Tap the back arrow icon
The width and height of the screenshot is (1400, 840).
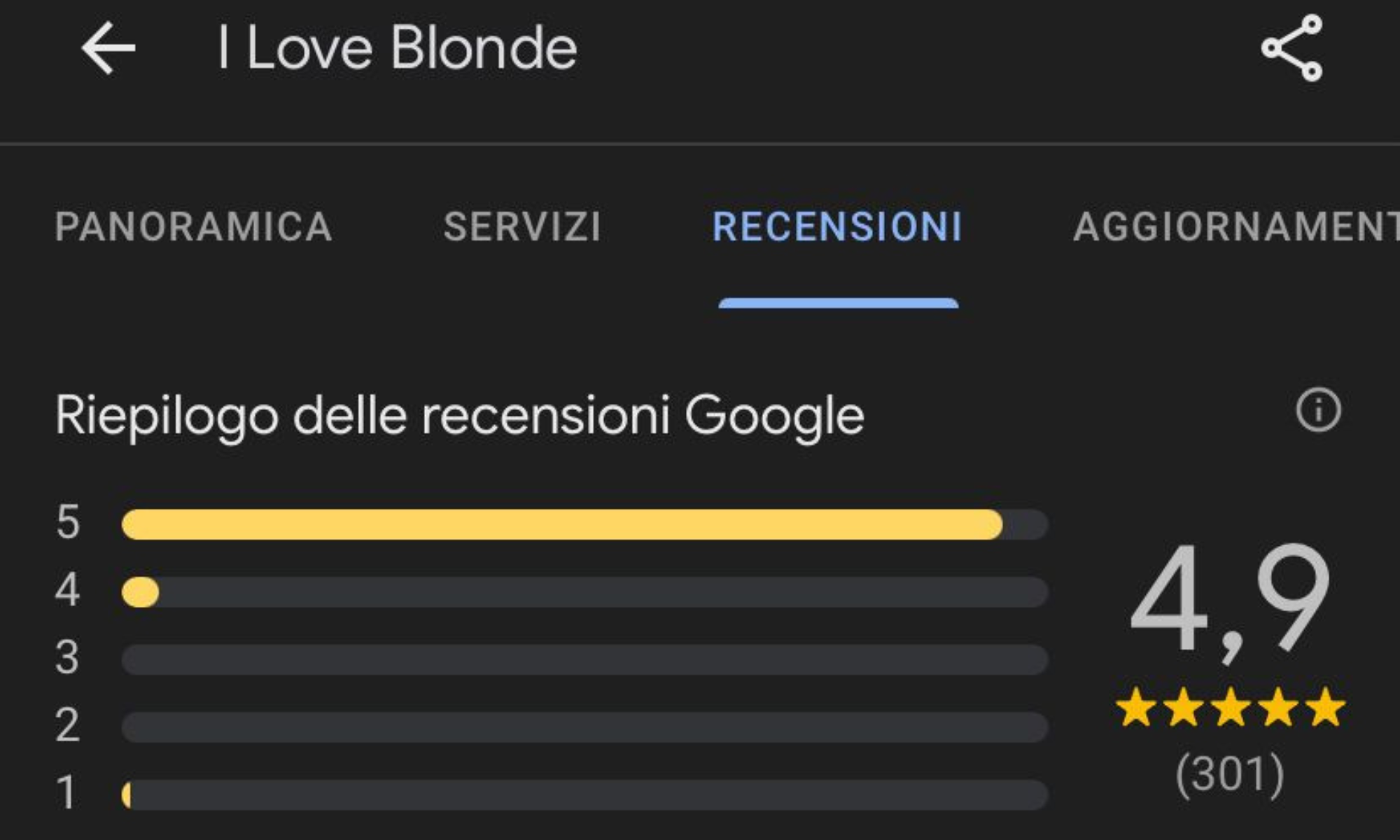(x=108, y=48)
